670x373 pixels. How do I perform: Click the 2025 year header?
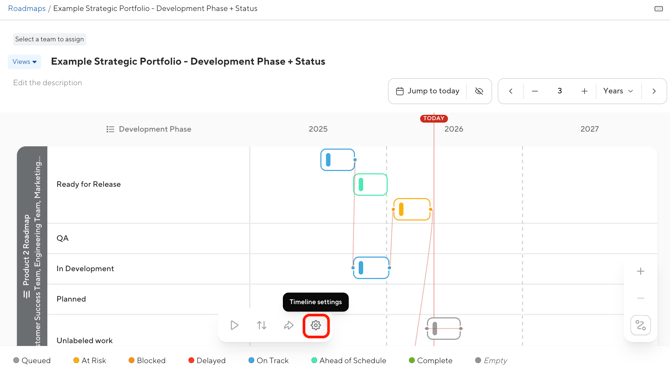(x=318, y=129)
